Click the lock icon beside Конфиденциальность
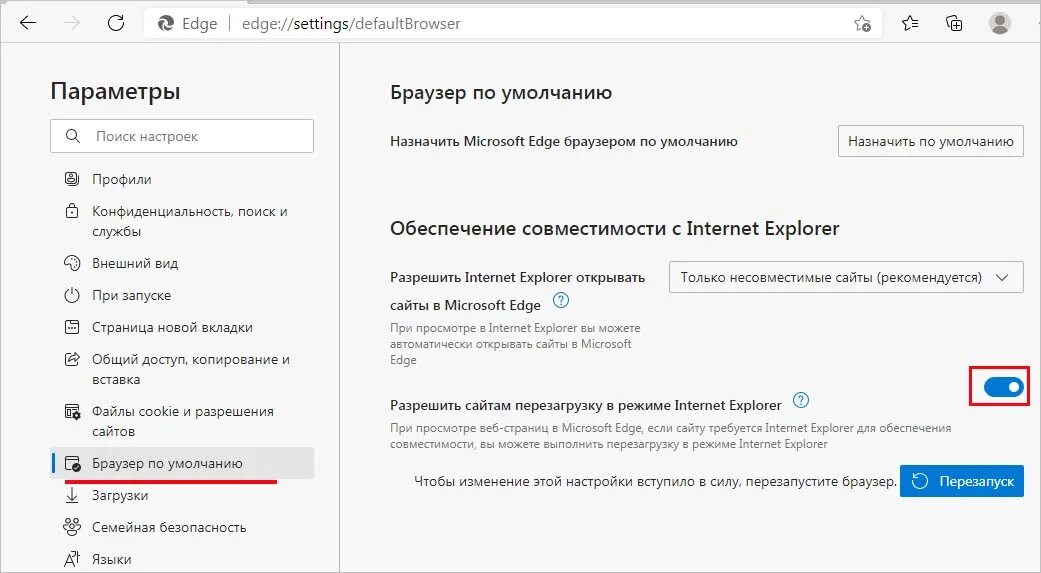Viewport: 1041px width, 573px height. pyautogui.click(x=72, y=211)
